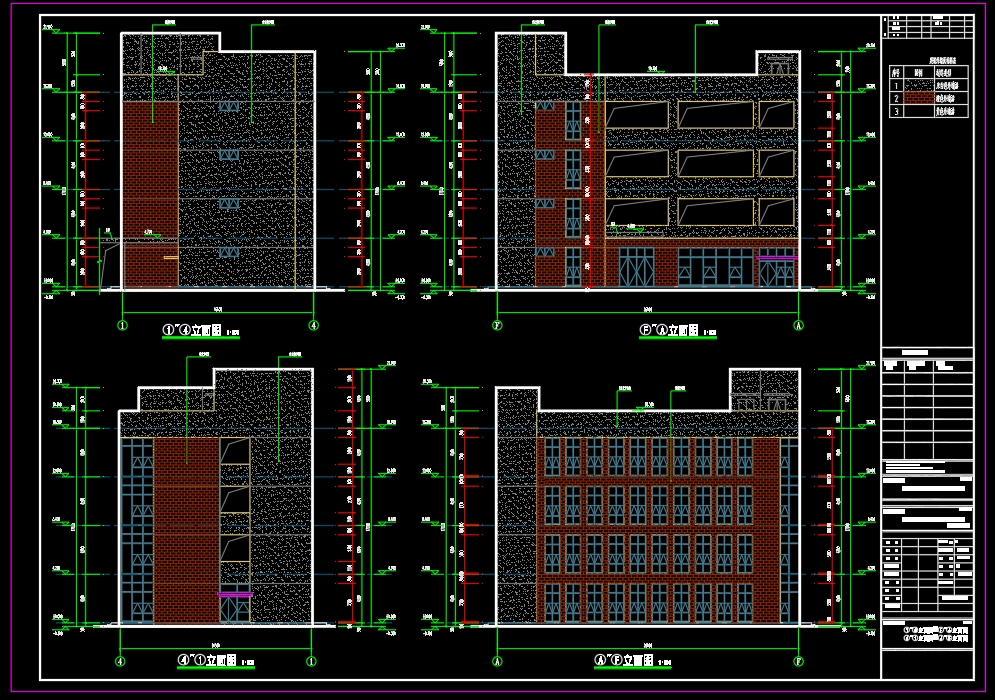The image size is (995, 700).
Task: Click the red brick swatch in legend row 2
Action: 917,99
